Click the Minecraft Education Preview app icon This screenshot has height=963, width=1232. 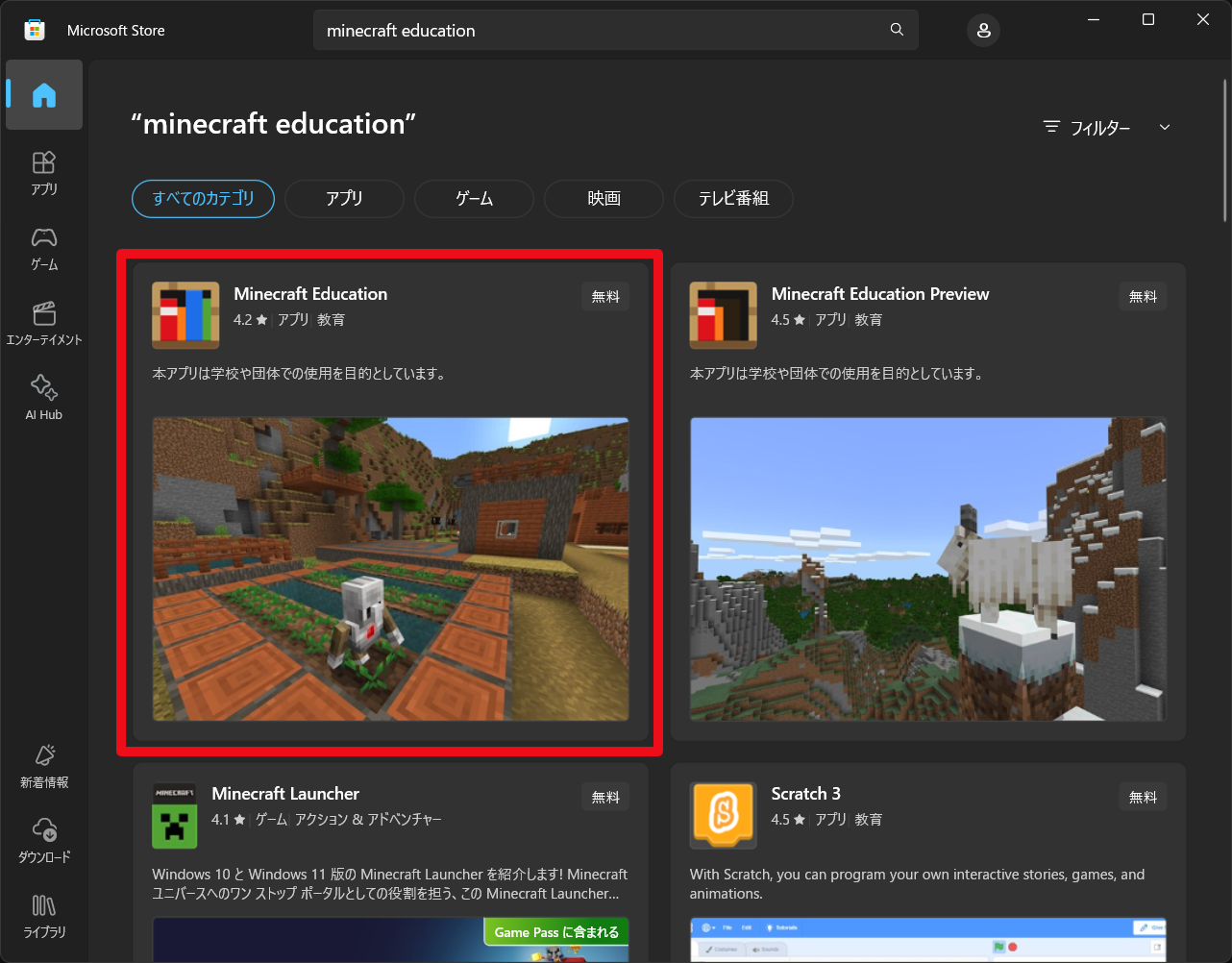pos(723,315)
